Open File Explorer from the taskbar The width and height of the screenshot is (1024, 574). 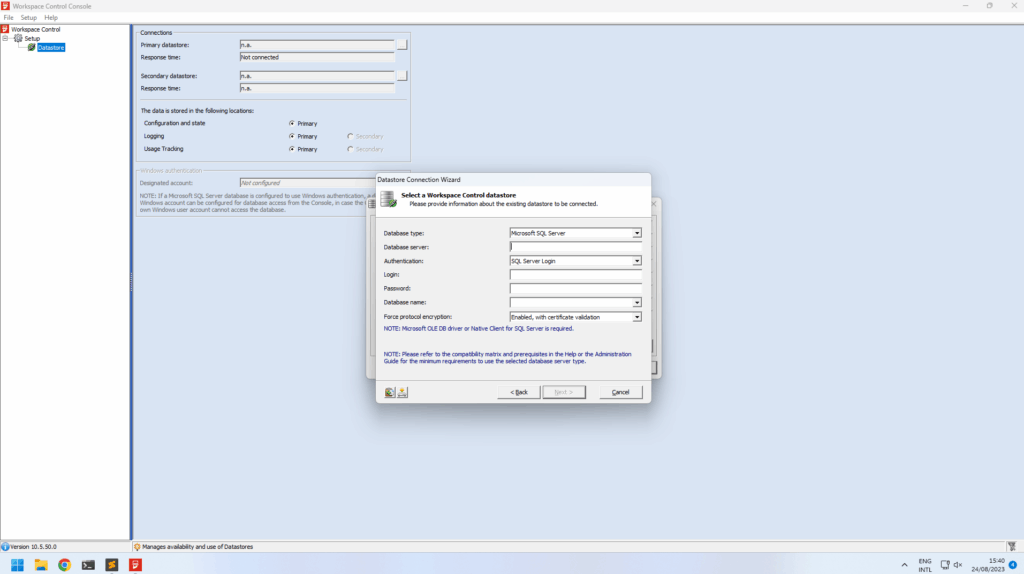40,565
